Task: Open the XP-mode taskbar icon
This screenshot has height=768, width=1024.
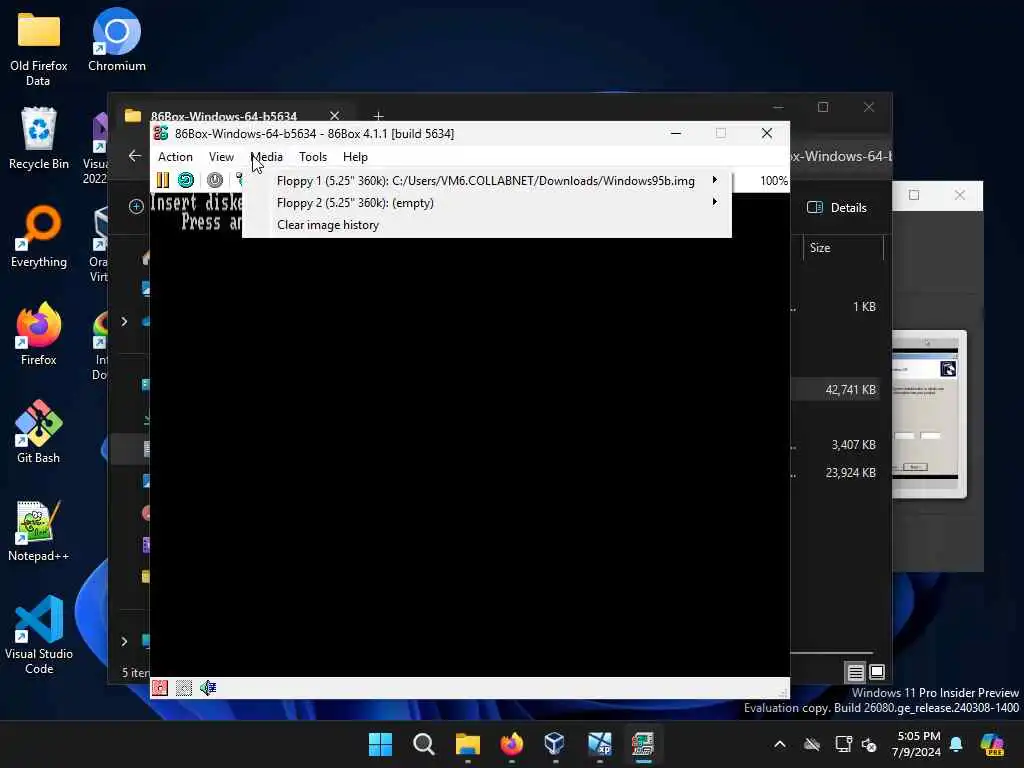Action: coord(600,744)
